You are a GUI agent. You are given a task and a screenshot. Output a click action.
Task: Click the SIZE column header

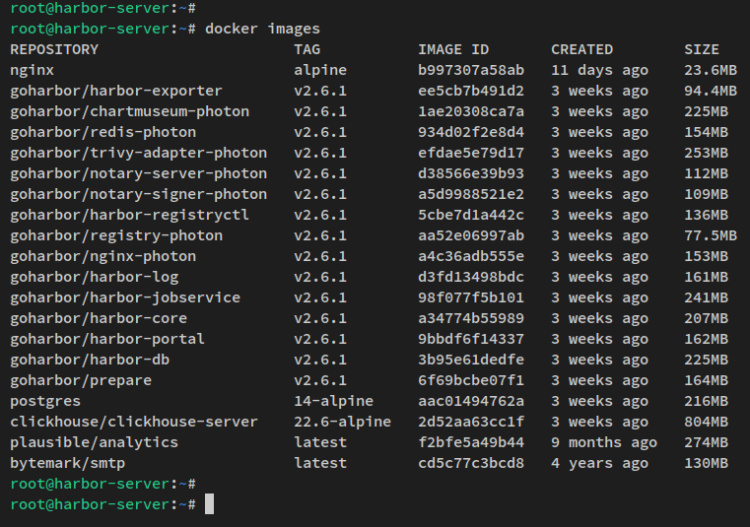pos(701,49)
